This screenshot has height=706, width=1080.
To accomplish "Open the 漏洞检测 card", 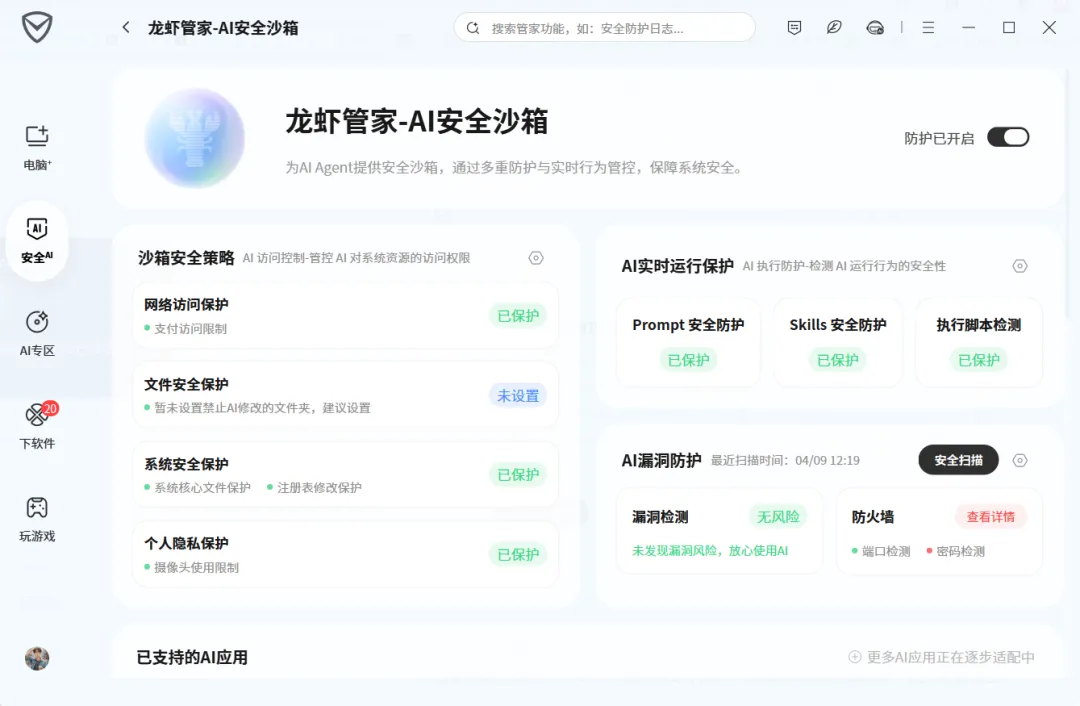I will (719, 531).
